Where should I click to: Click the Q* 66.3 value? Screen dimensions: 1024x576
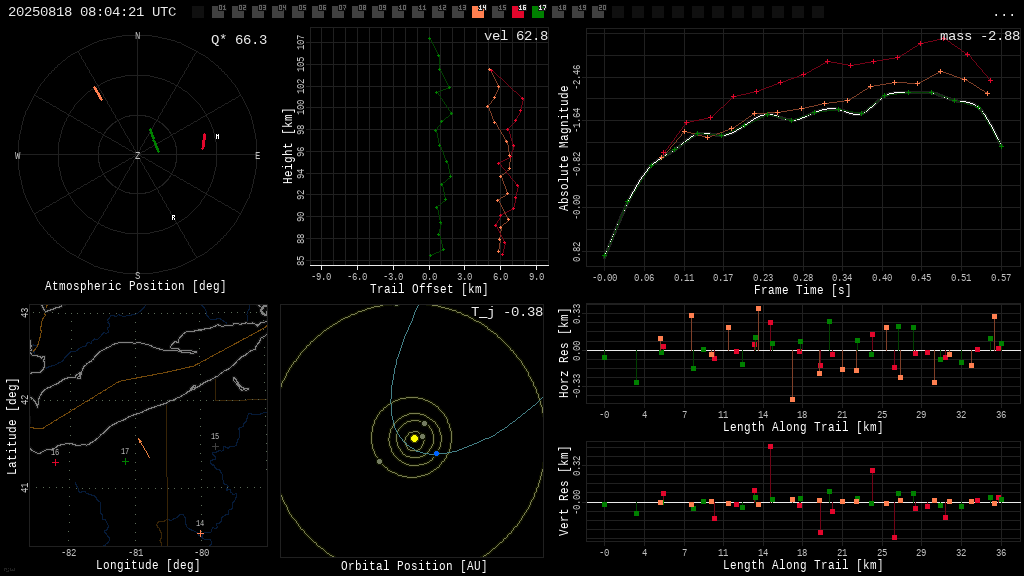(x=239, y=40)
